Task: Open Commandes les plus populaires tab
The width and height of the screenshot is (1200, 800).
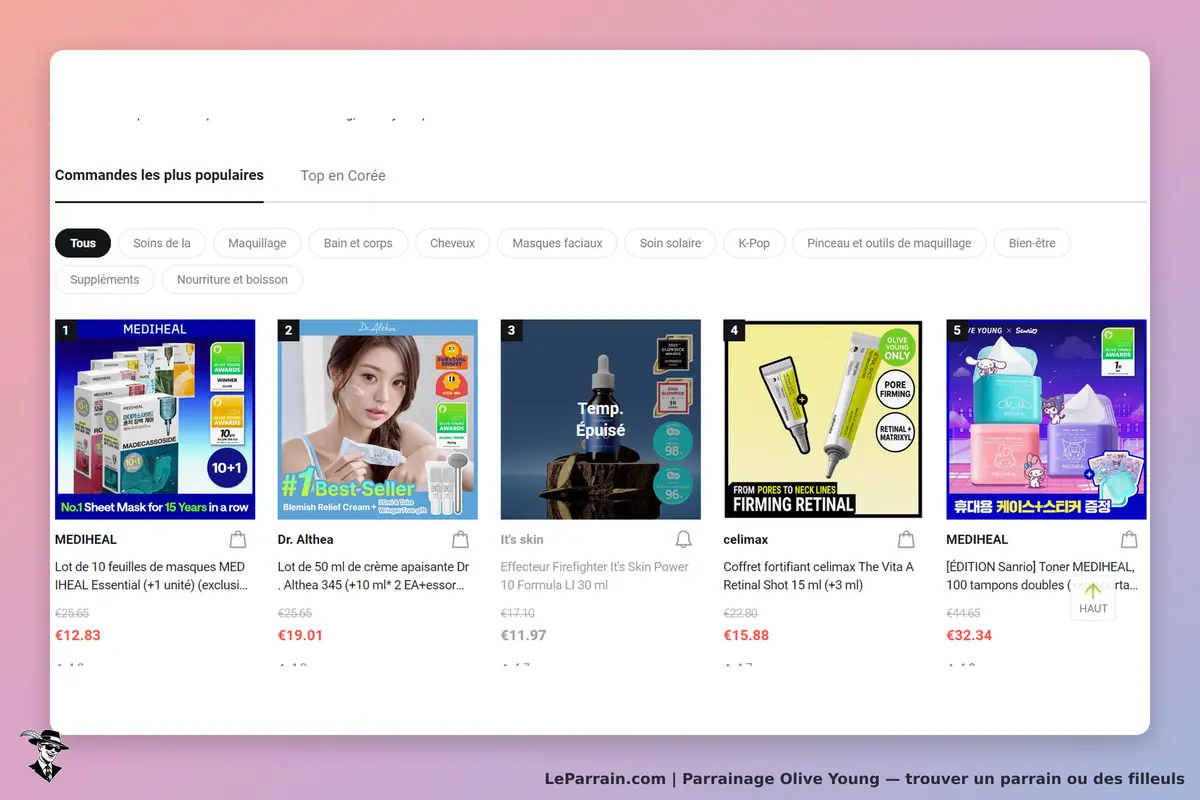Action: click(159, 175)
